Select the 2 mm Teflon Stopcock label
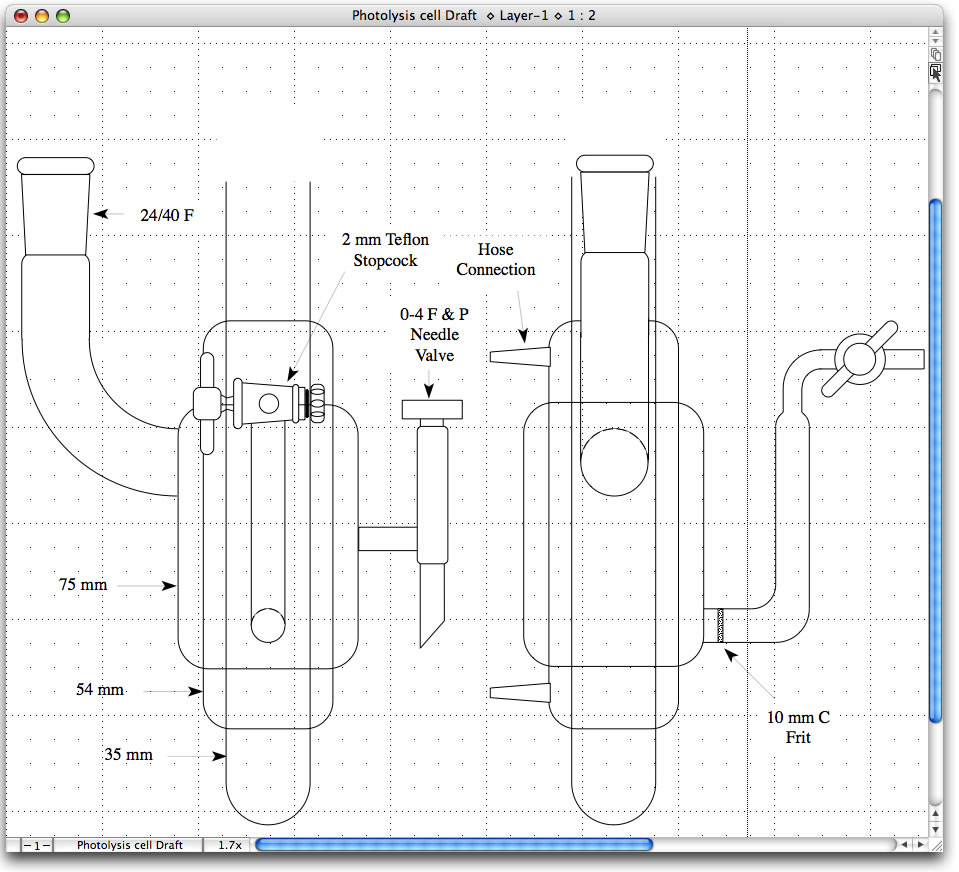The height and width of the screenshot is (872, 959). [x=385, y=250]
